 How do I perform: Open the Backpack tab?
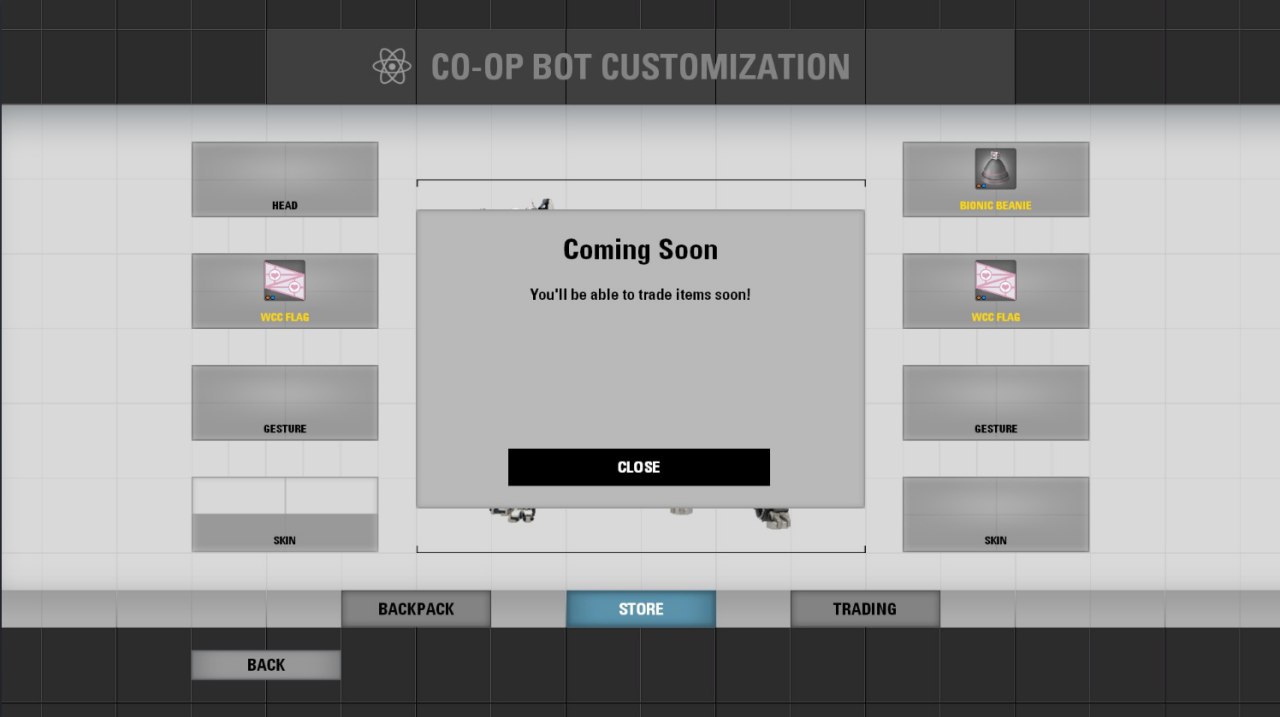416,609
